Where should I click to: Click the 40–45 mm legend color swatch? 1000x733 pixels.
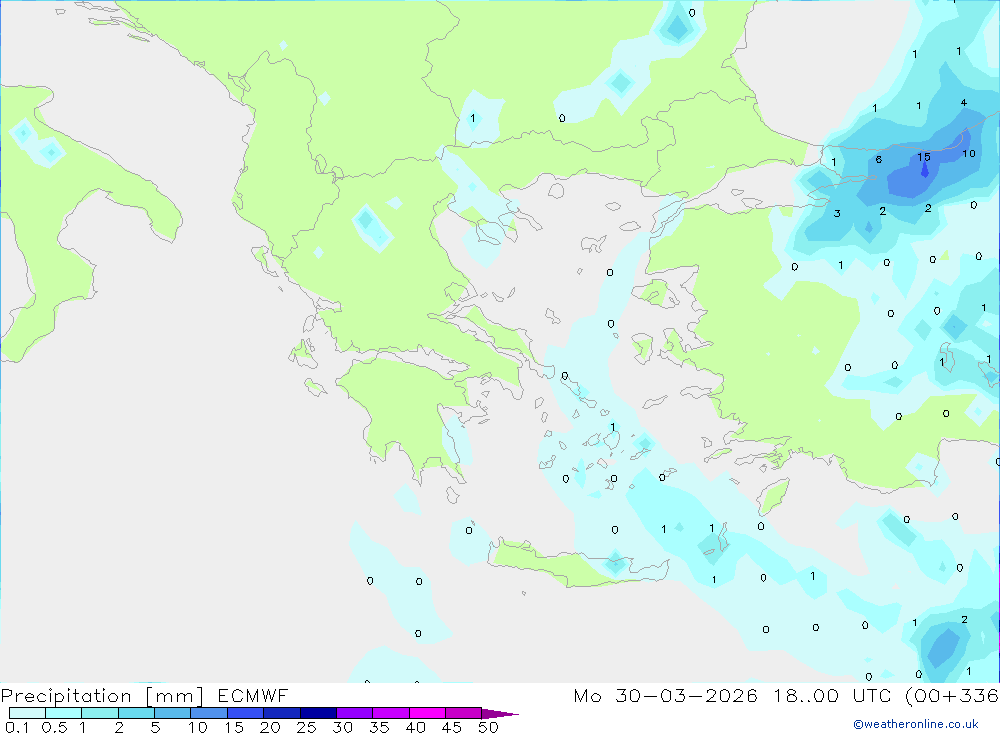coord(427,713)
